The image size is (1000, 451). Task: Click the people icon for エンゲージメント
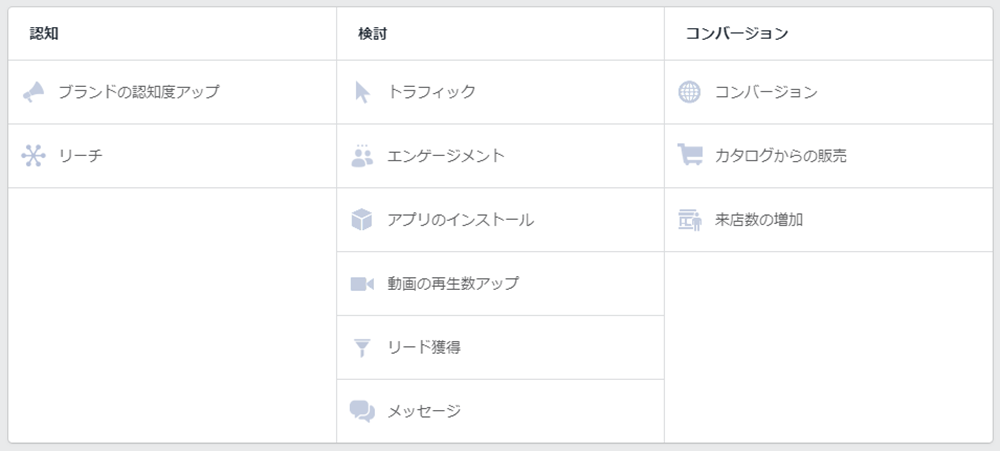pos(362,156)
